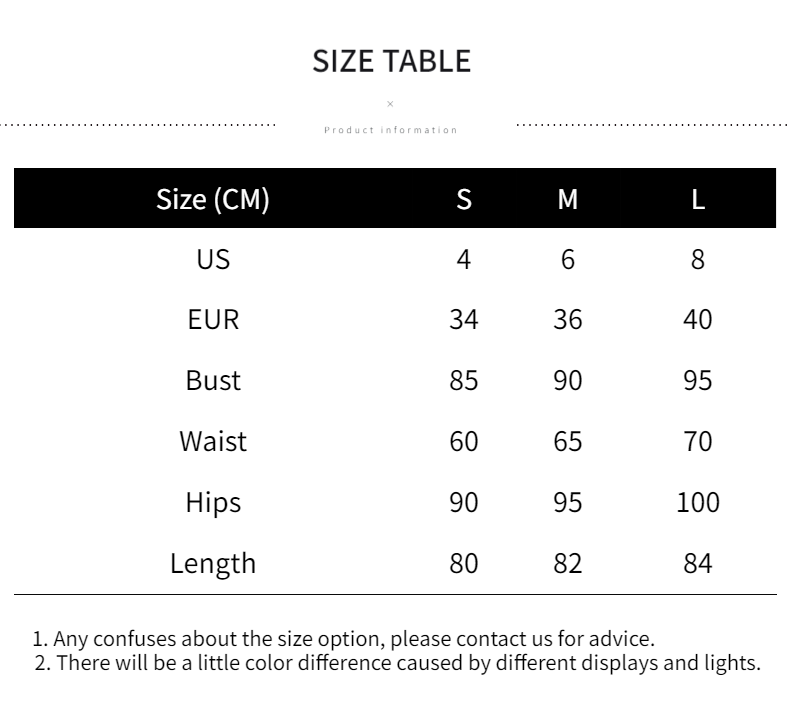Image resolution: width=790 pixels, height=719 pixels.
Task: Select the Hips value 100 for size L
Action: (x=698, y=502)
